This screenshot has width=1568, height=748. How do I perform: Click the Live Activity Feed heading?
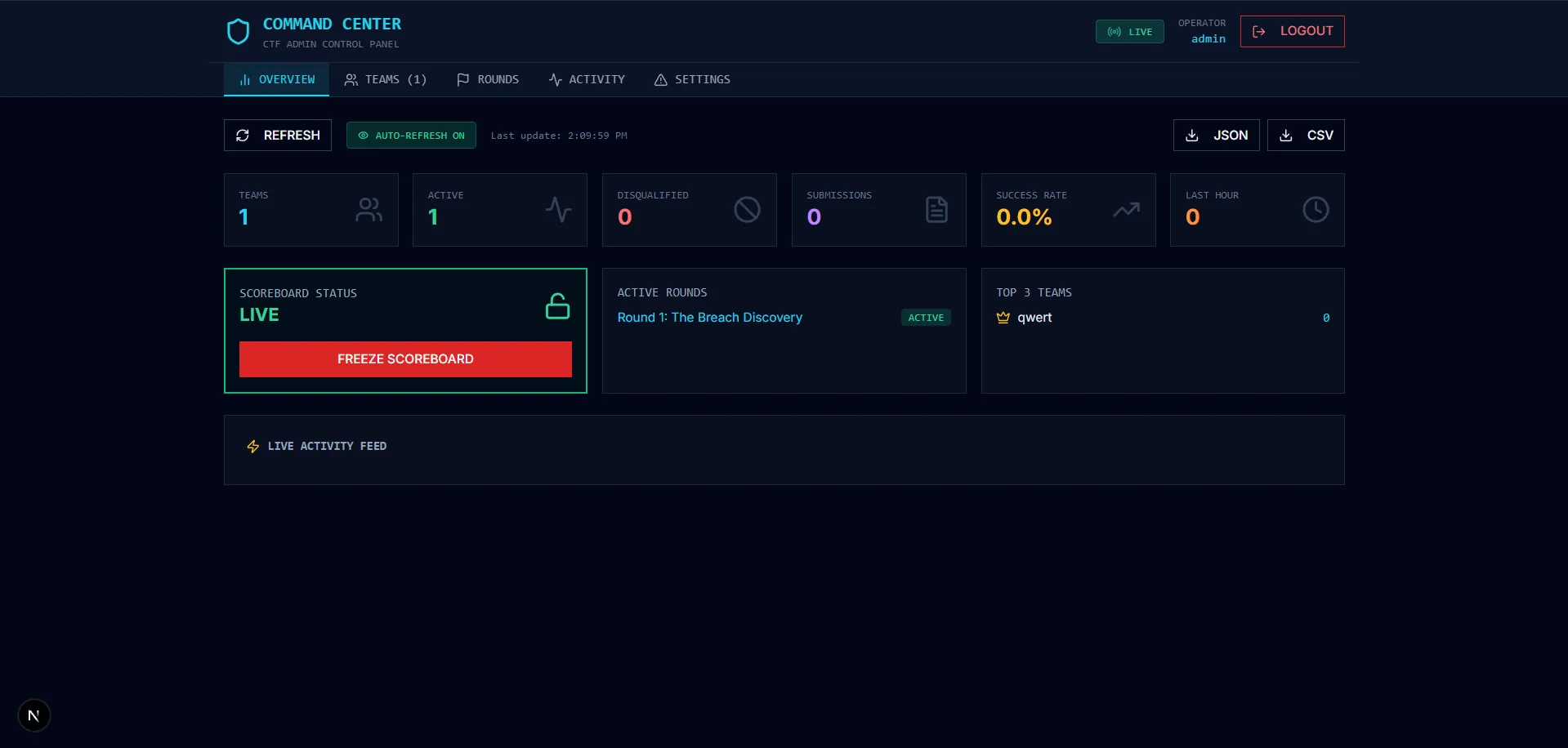pyautogui.click(x=327, y=447)
